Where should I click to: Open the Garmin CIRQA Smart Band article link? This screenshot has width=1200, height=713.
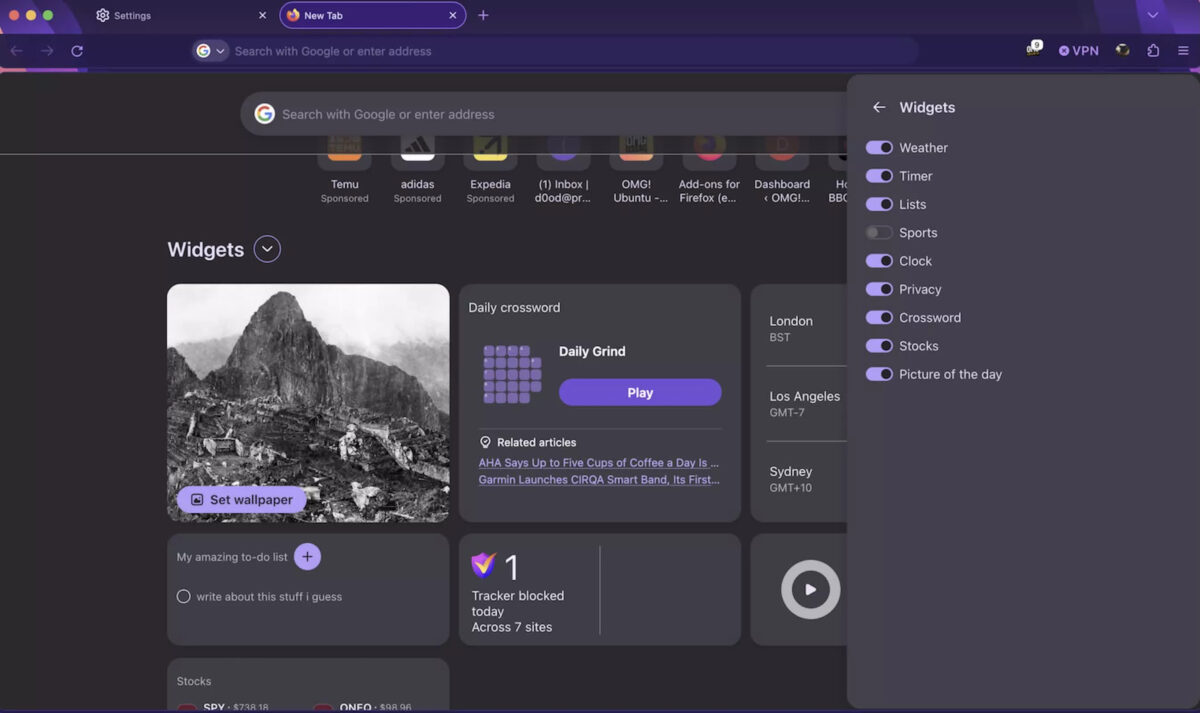[599, 479]
